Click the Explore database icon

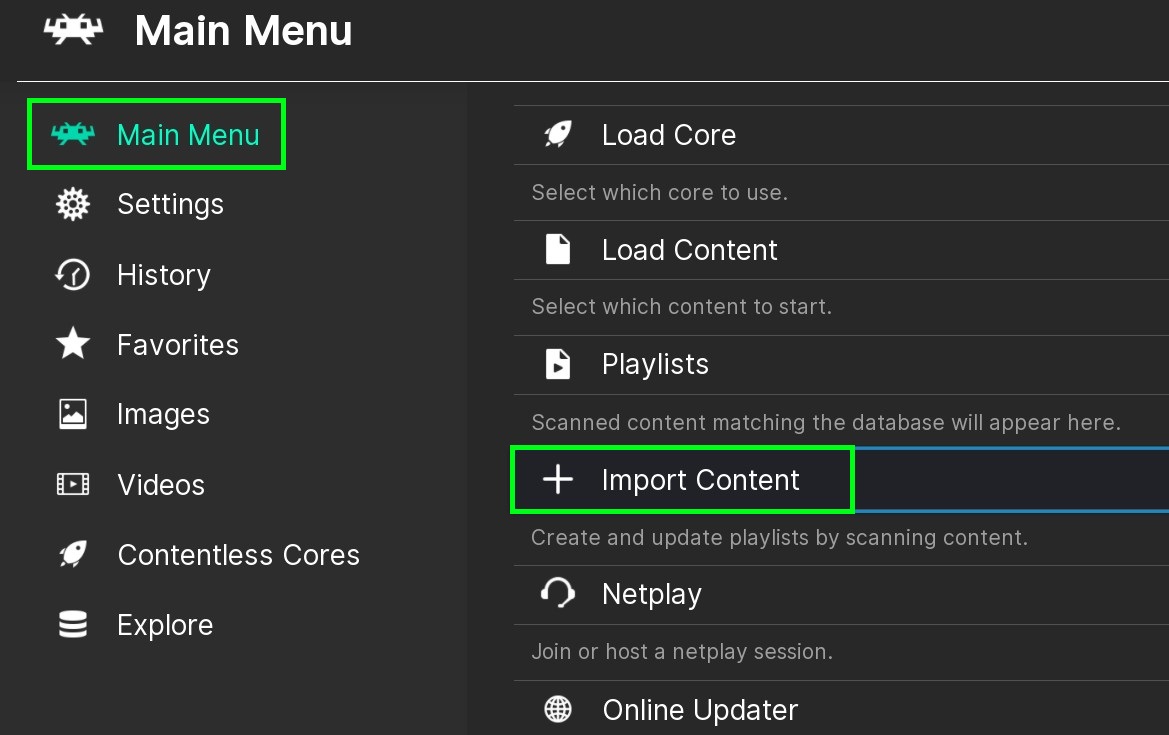[73, 625]
